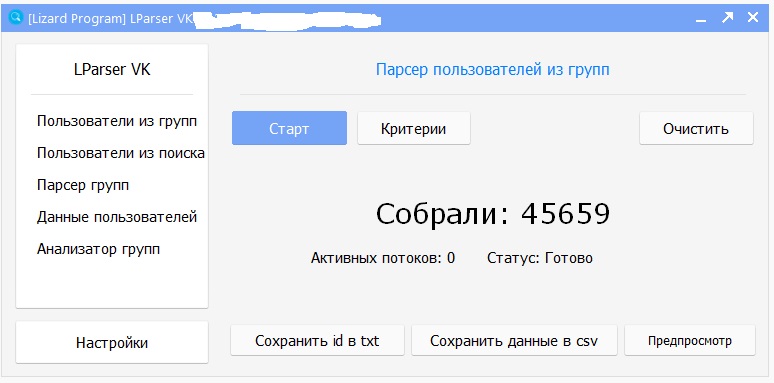Click the Статус: Готово label

point(540,258)
